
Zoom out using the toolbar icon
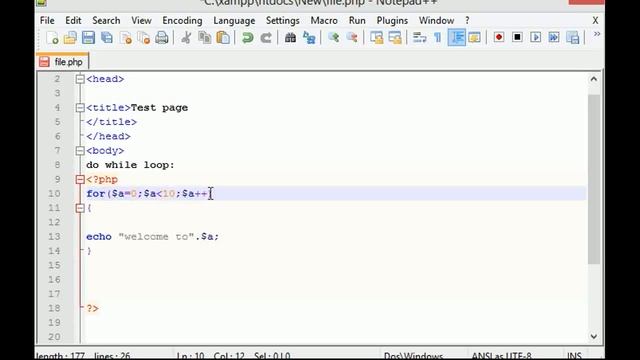(x=352, y=38)
